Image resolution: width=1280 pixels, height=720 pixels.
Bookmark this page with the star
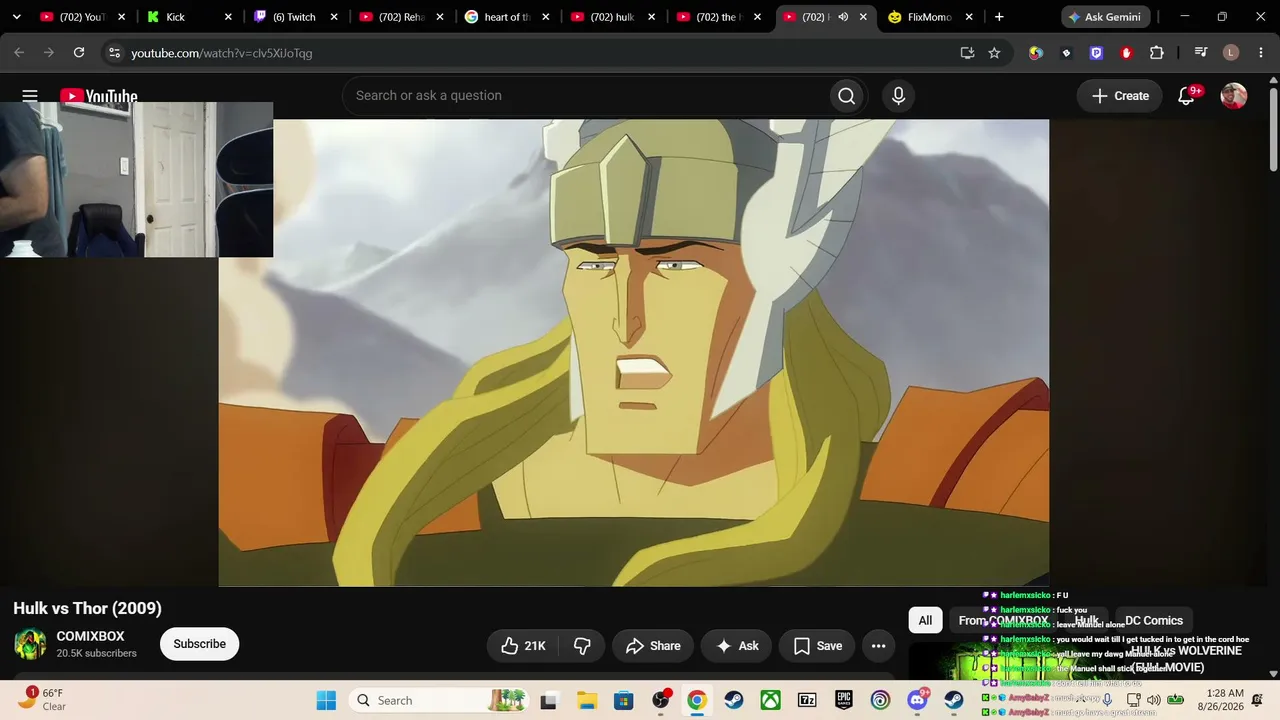click(994, 53)
